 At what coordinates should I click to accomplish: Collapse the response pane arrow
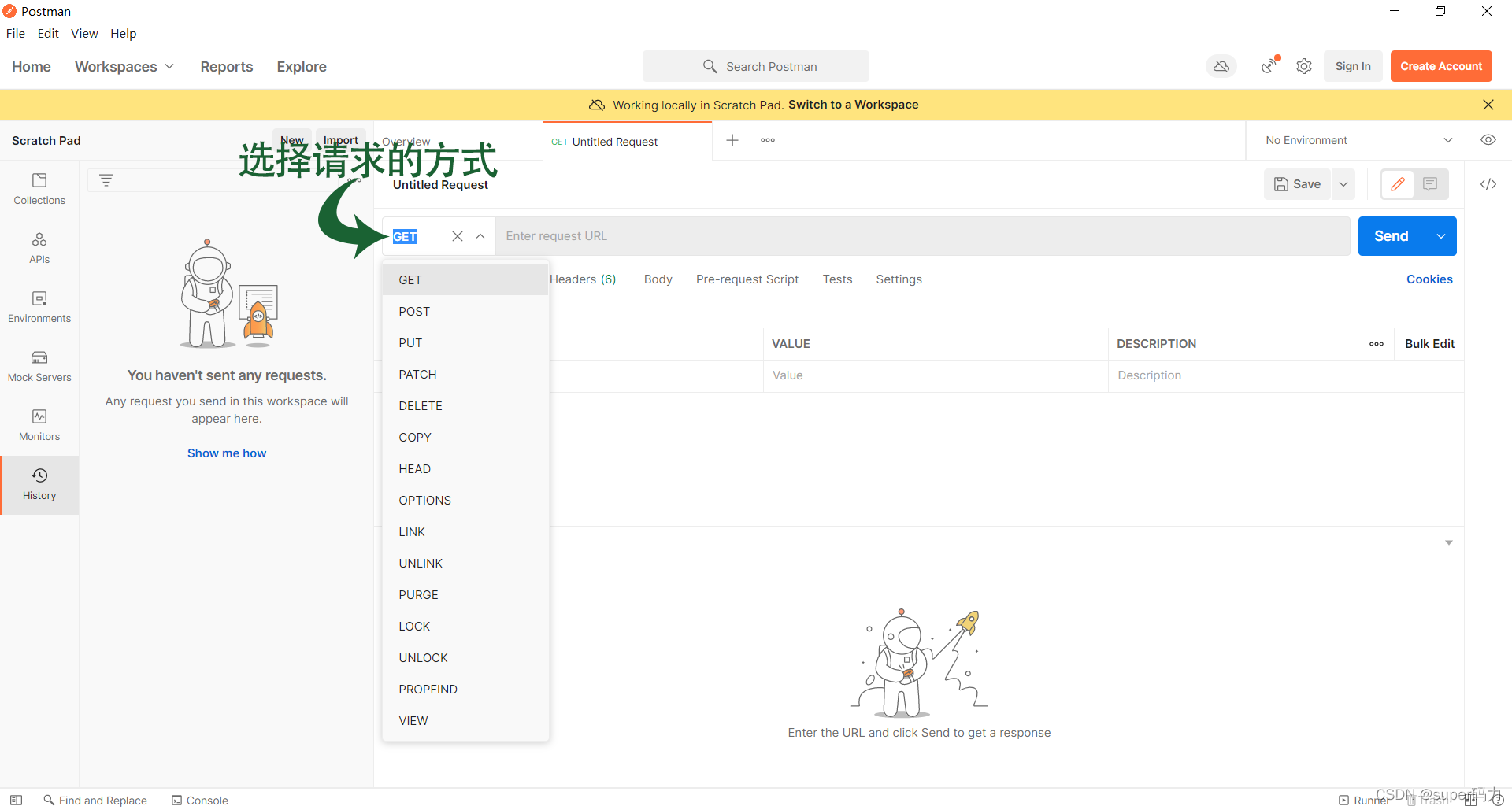pos(1449,543)
